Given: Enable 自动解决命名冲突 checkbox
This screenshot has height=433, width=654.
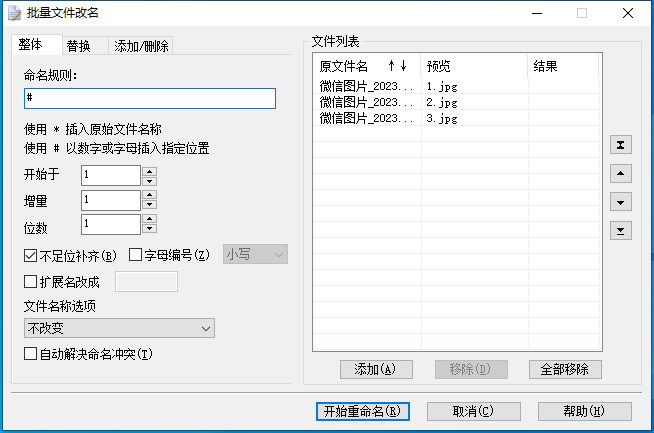Looking at the screenshot, I should pyautogui.click(x=29, y=354).
